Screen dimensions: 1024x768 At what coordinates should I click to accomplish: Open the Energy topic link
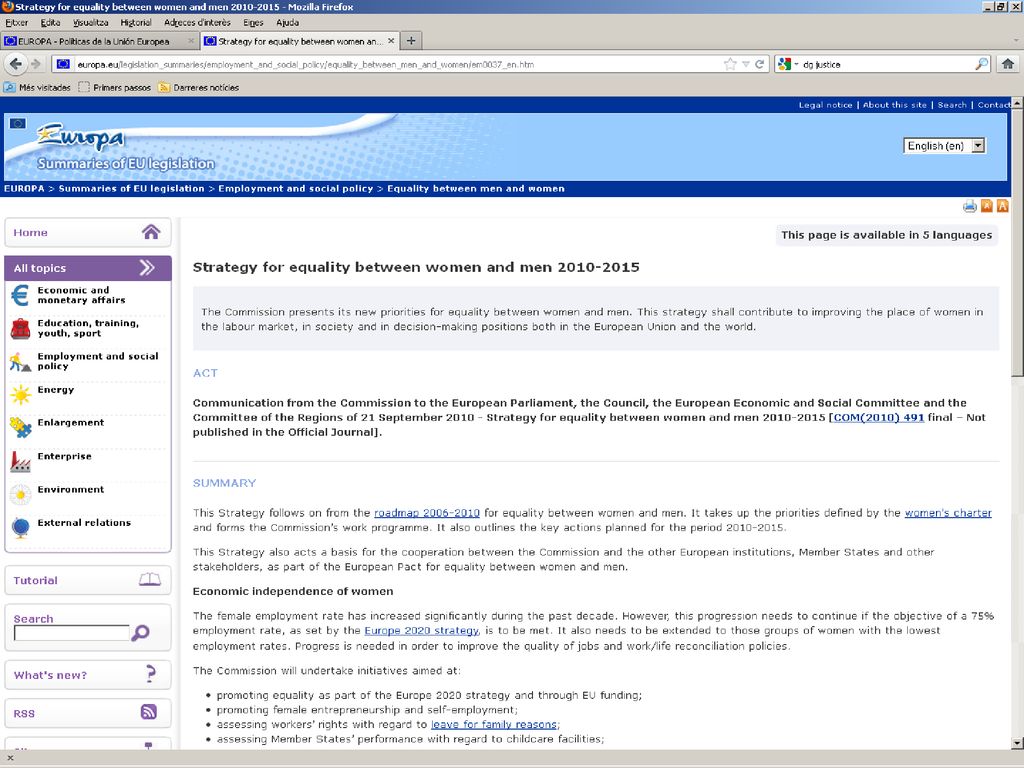tap(56, 390)
